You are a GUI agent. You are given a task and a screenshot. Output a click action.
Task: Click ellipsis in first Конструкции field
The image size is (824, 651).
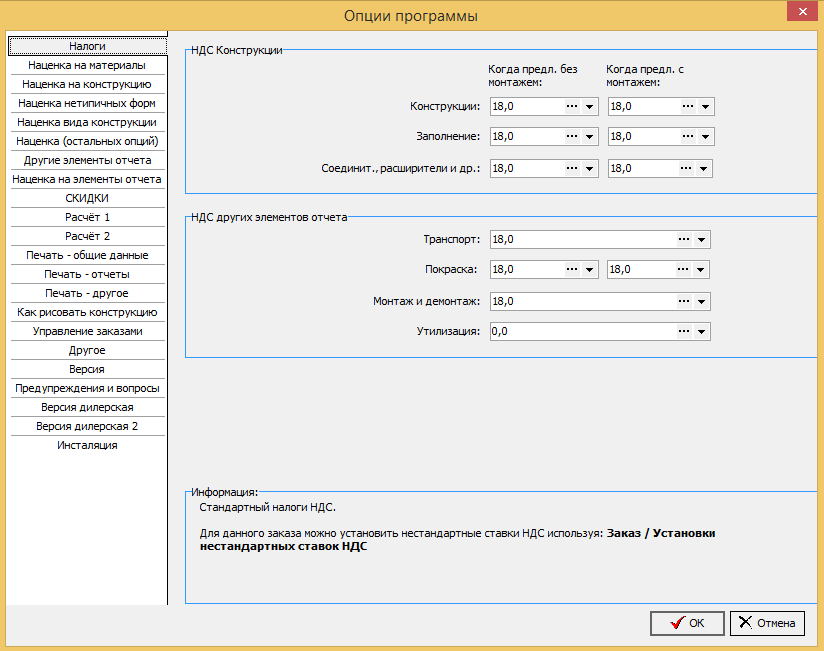(572, 107)
